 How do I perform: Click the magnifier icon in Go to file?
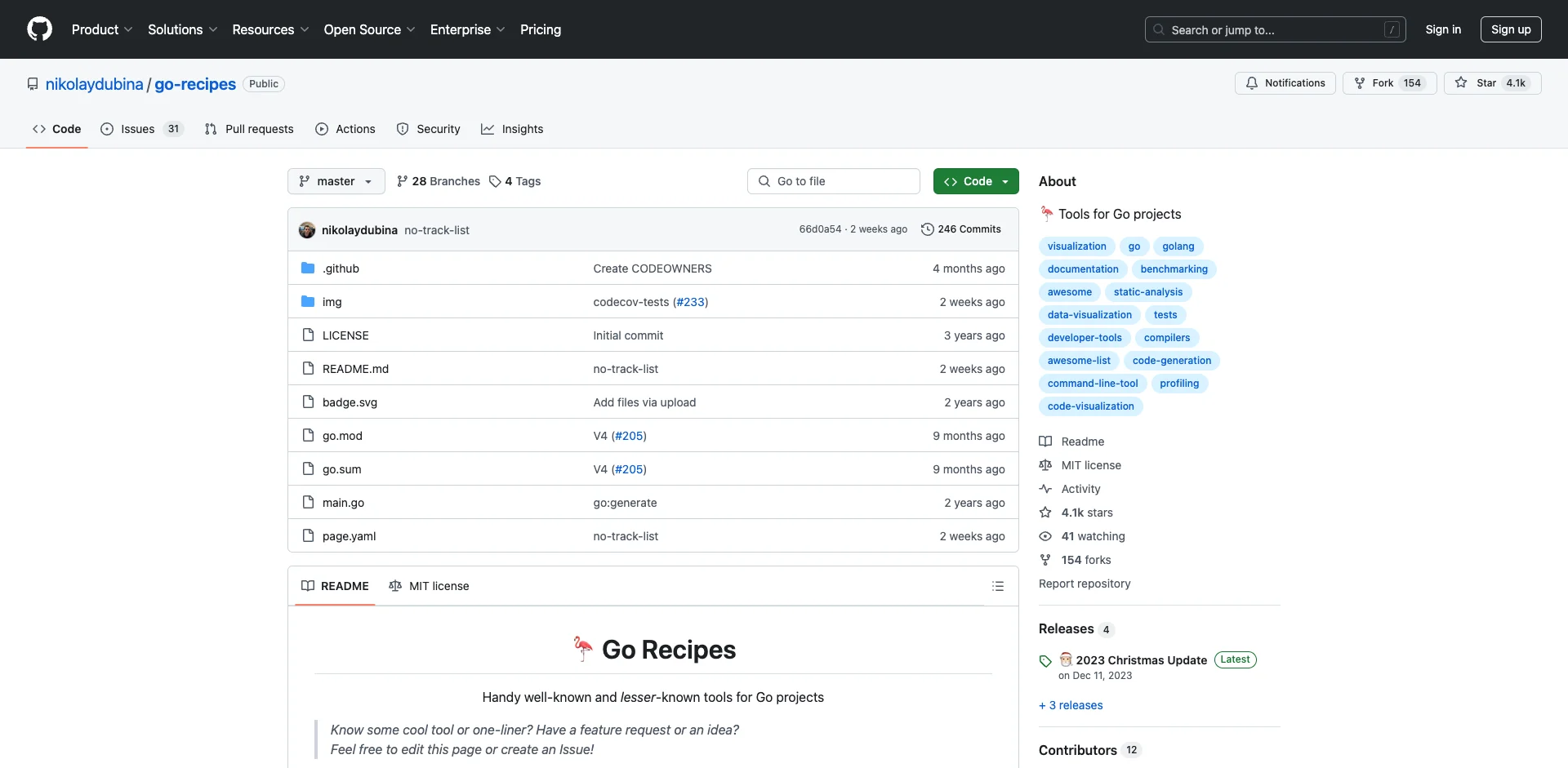tap(764, 181)
